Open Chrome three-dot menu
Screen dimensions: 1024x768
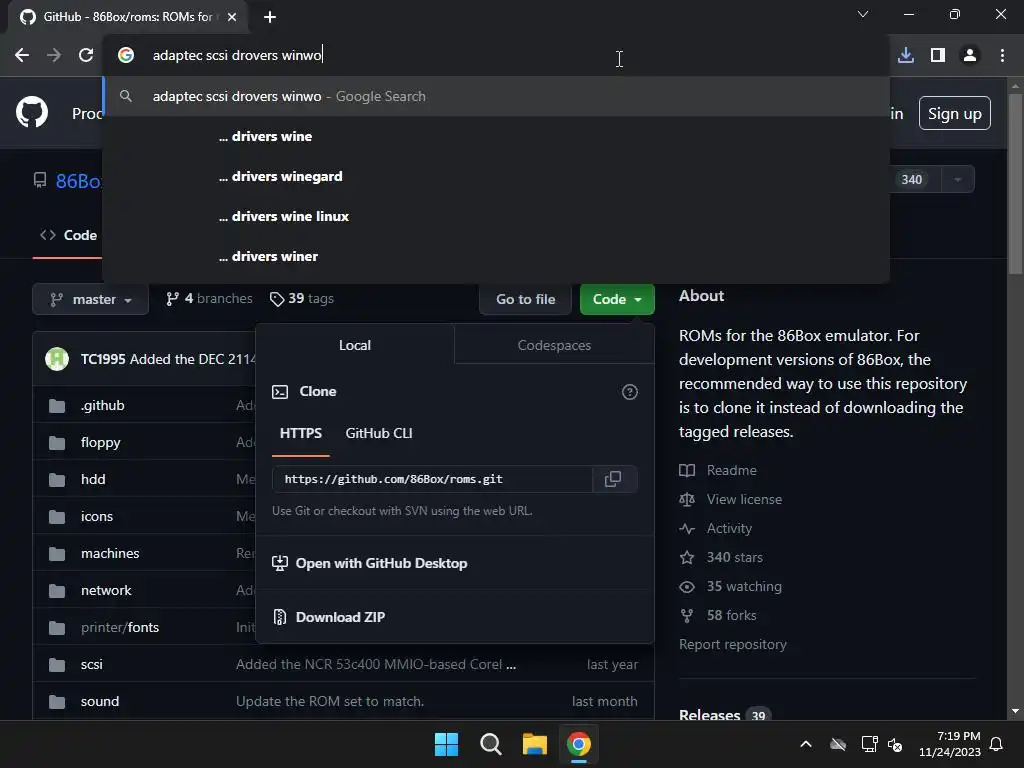(1002, 56)
